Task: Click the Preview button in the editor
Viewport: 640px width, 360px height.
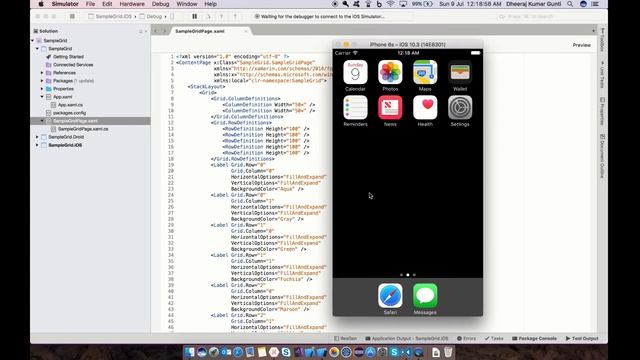Action: [x=582, y=45]
